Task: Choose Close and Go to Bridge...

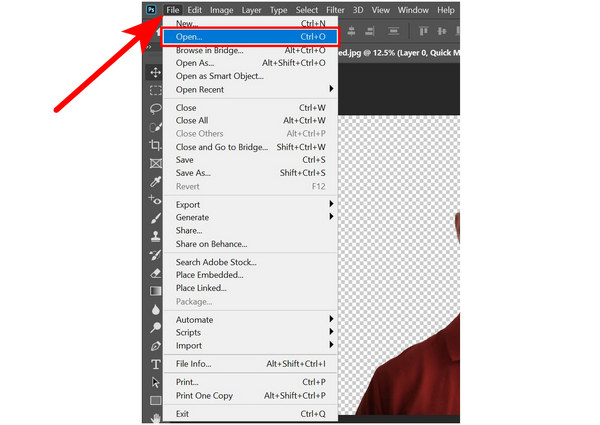Action: (x=251, y=147)
